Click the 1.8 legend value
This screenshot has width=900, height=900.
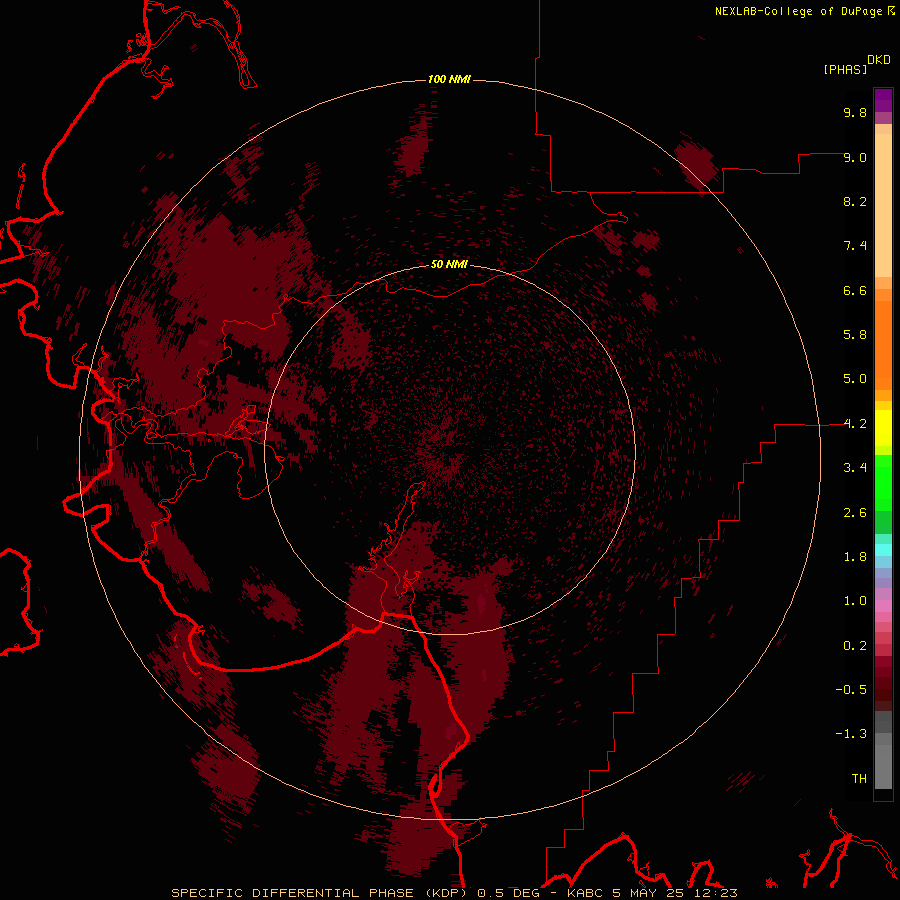855,557
